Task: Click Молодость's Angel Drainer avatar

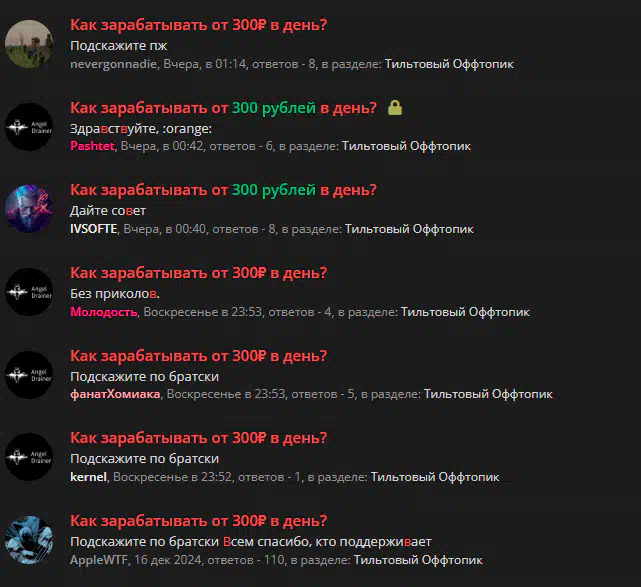Action: click(x=29, y=292)
